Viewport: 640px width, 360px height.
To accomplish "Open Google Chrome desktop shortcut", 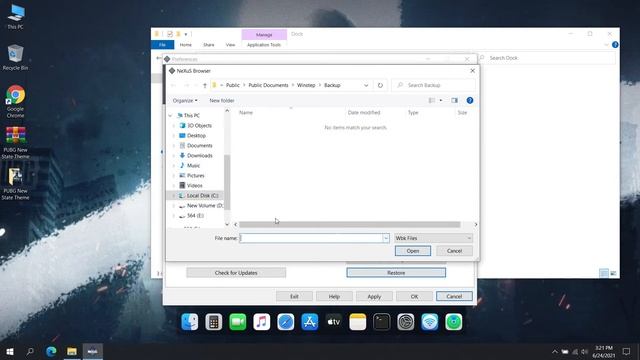I will 16,101.
